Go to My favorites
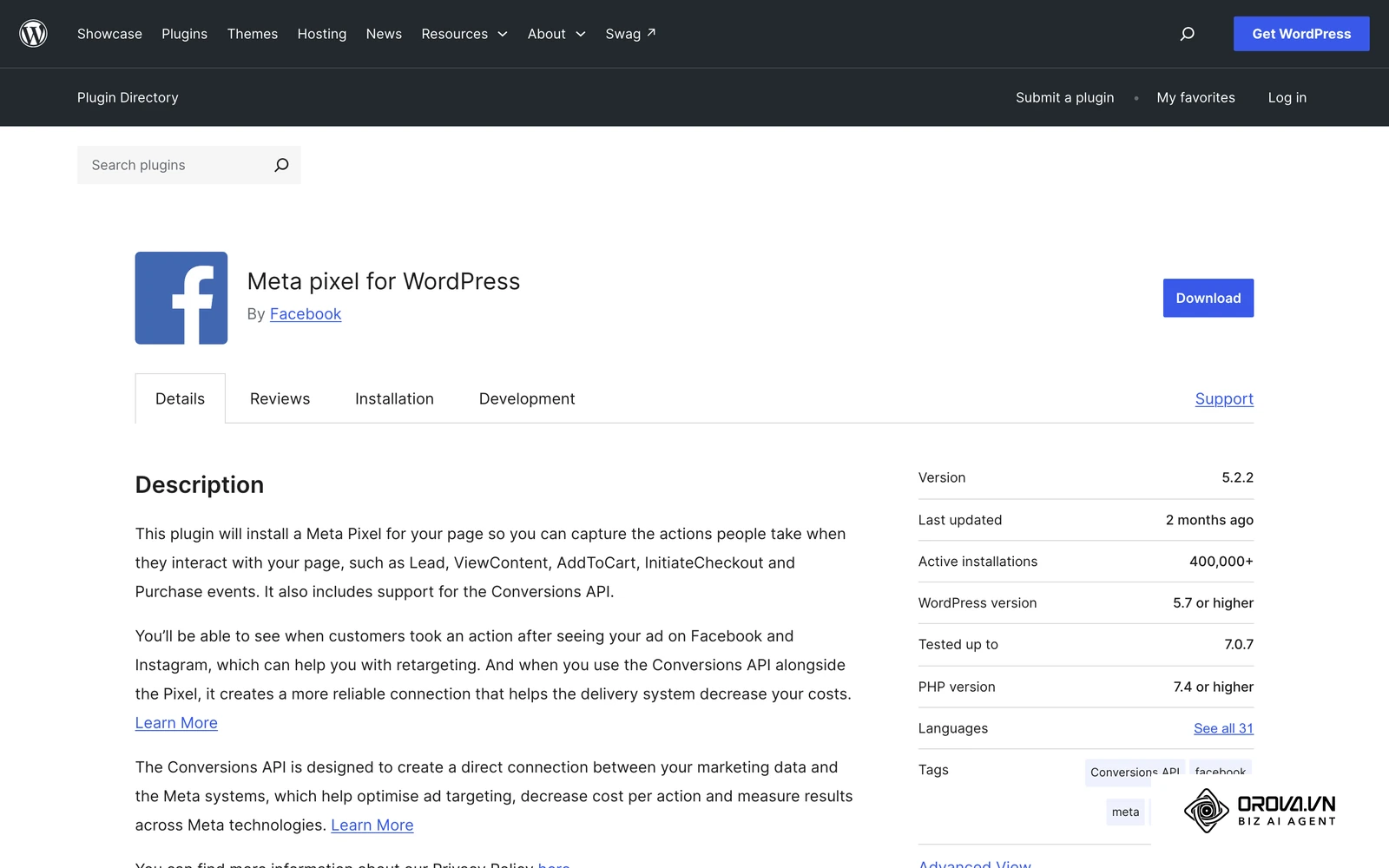This screenshot has width=1389, height=868. click(1195, 97)
